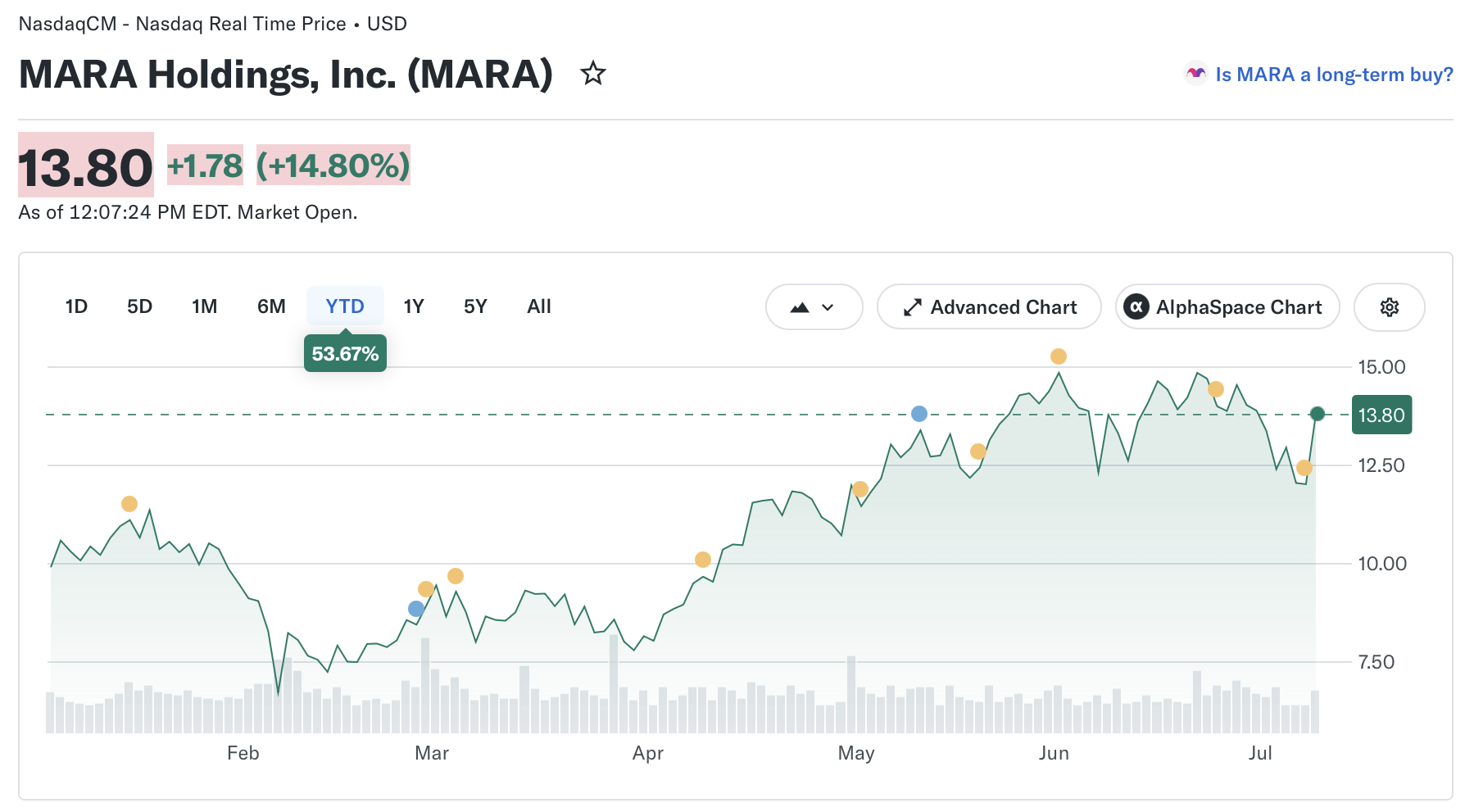Click the orange marker in early July
Viewport: 1465px width, 812px height.
pos(1304,468)
